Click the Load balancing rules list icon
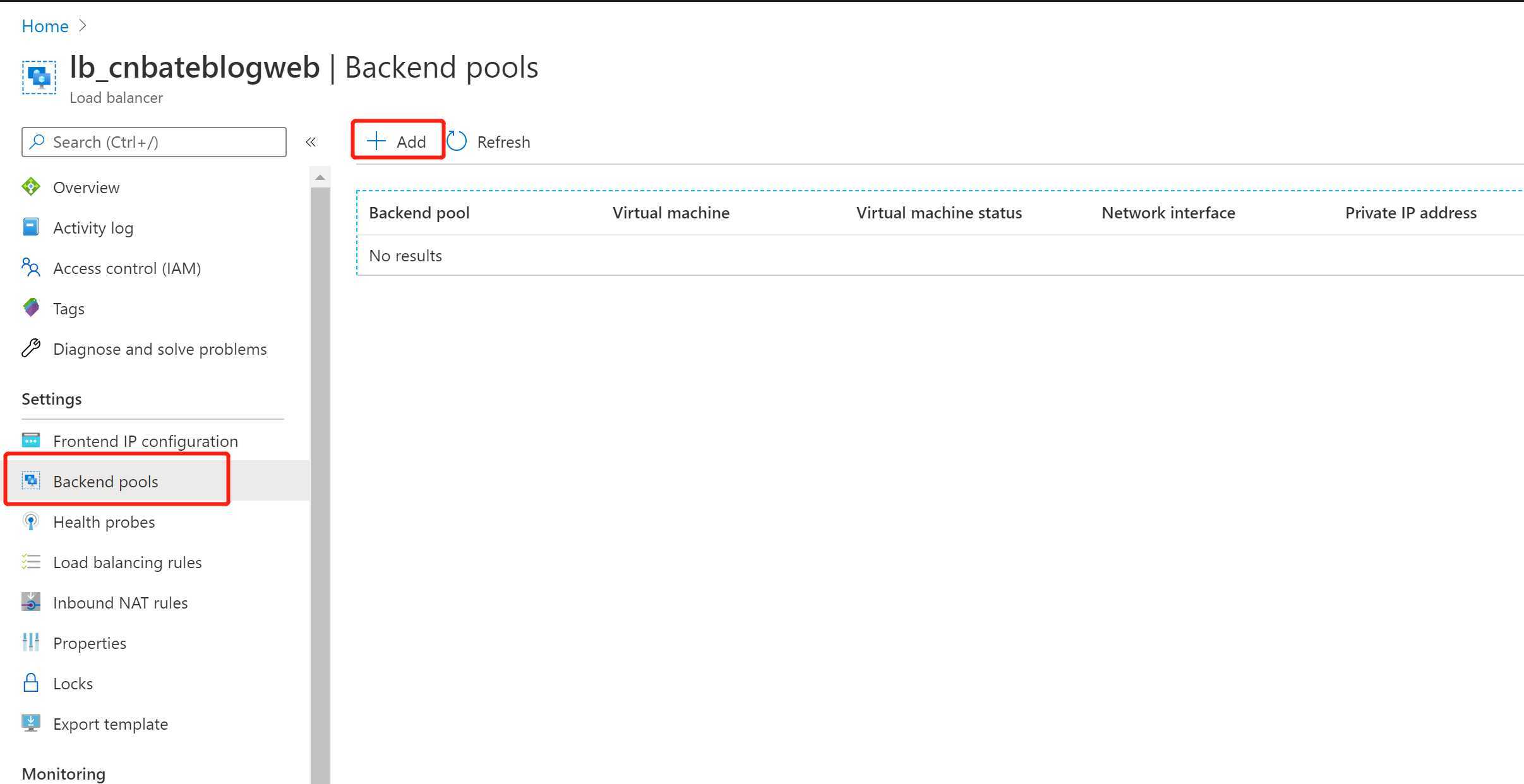This screenshot has height=784, width=1524. click(31, 562)
